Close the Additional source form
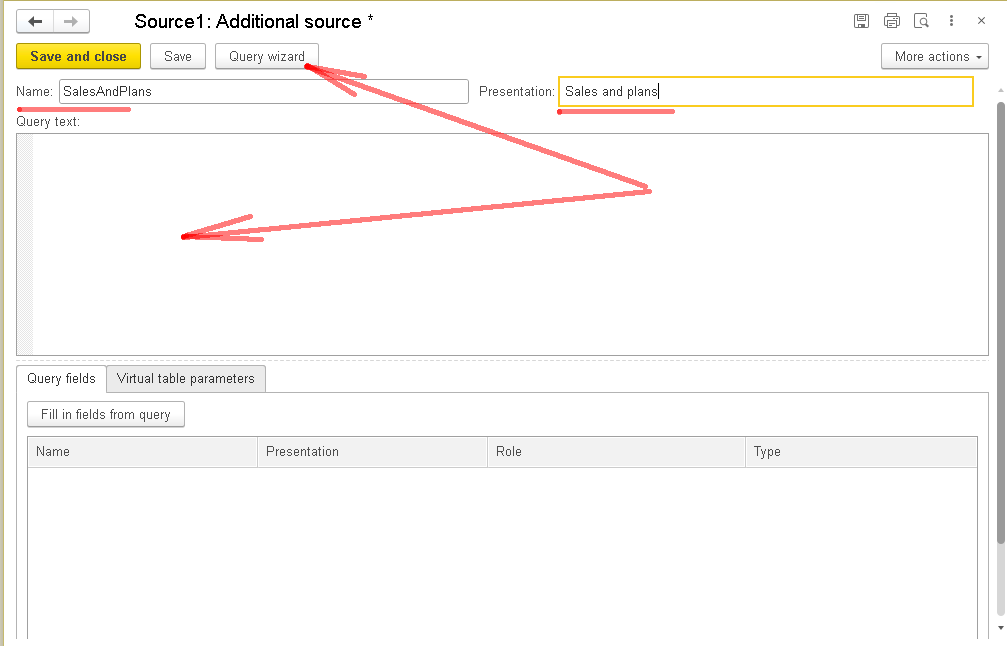Image resolution: width=1007 pixels, height=646 pixels. coord(981,21)
